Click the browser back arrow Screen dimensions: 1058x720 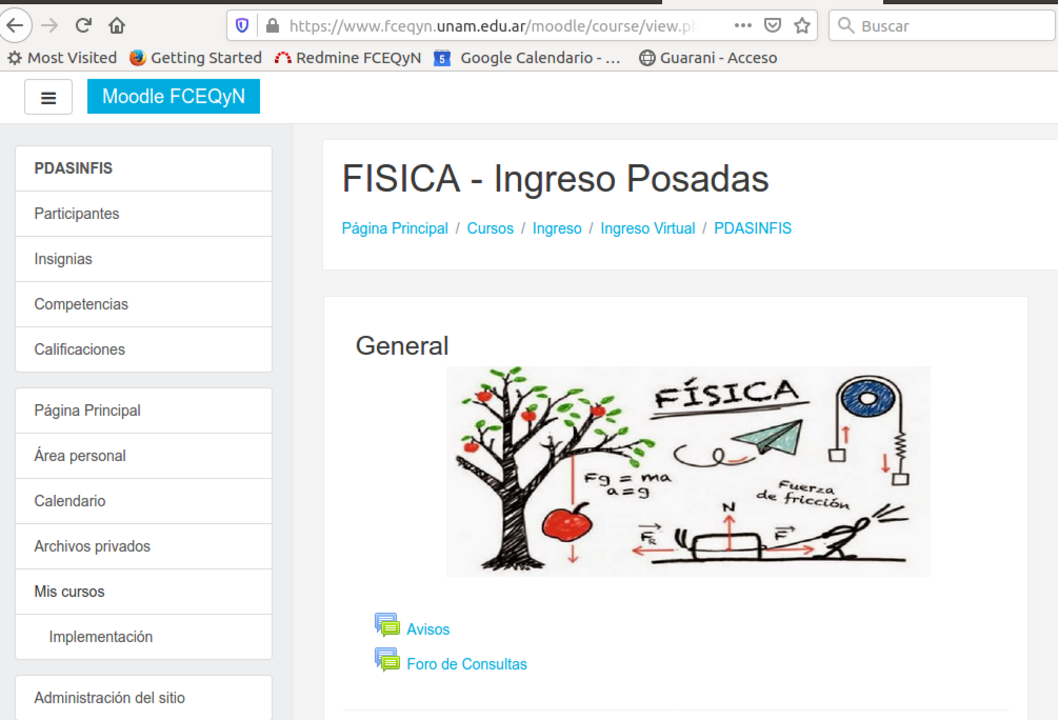click(x=15, y=26)
